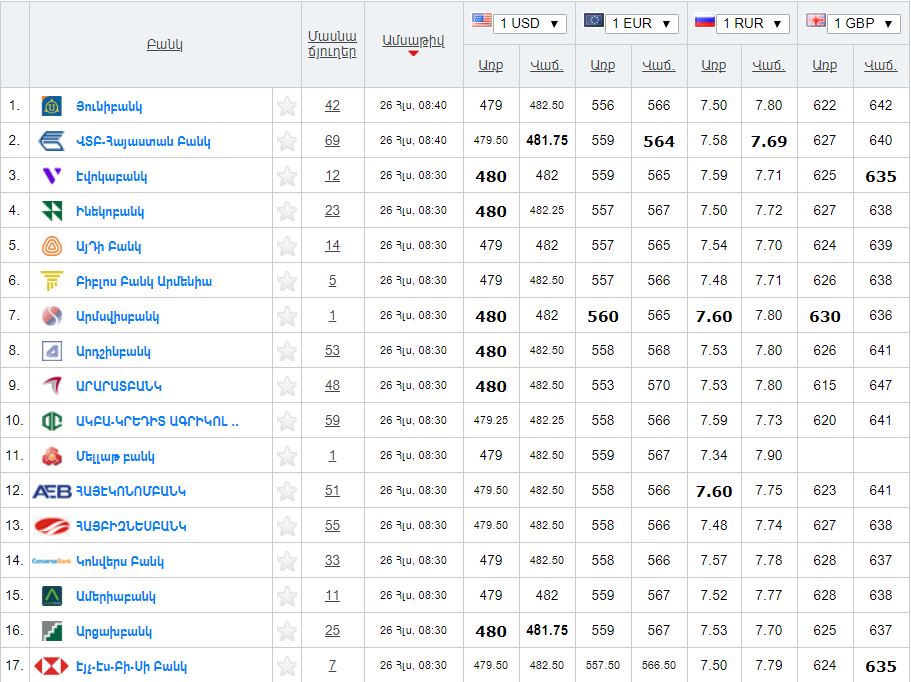Sort by EUR sell rate header
Image resolution: width=911 pixels, height=682 pixels.
[658, 66]
